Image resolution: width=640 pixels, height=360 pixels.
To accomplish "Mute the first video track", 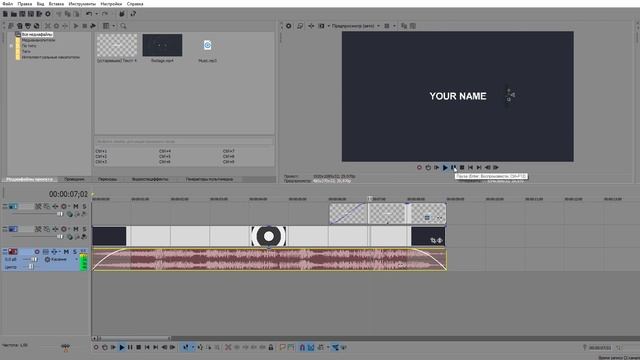I will (x=76, y=207).
